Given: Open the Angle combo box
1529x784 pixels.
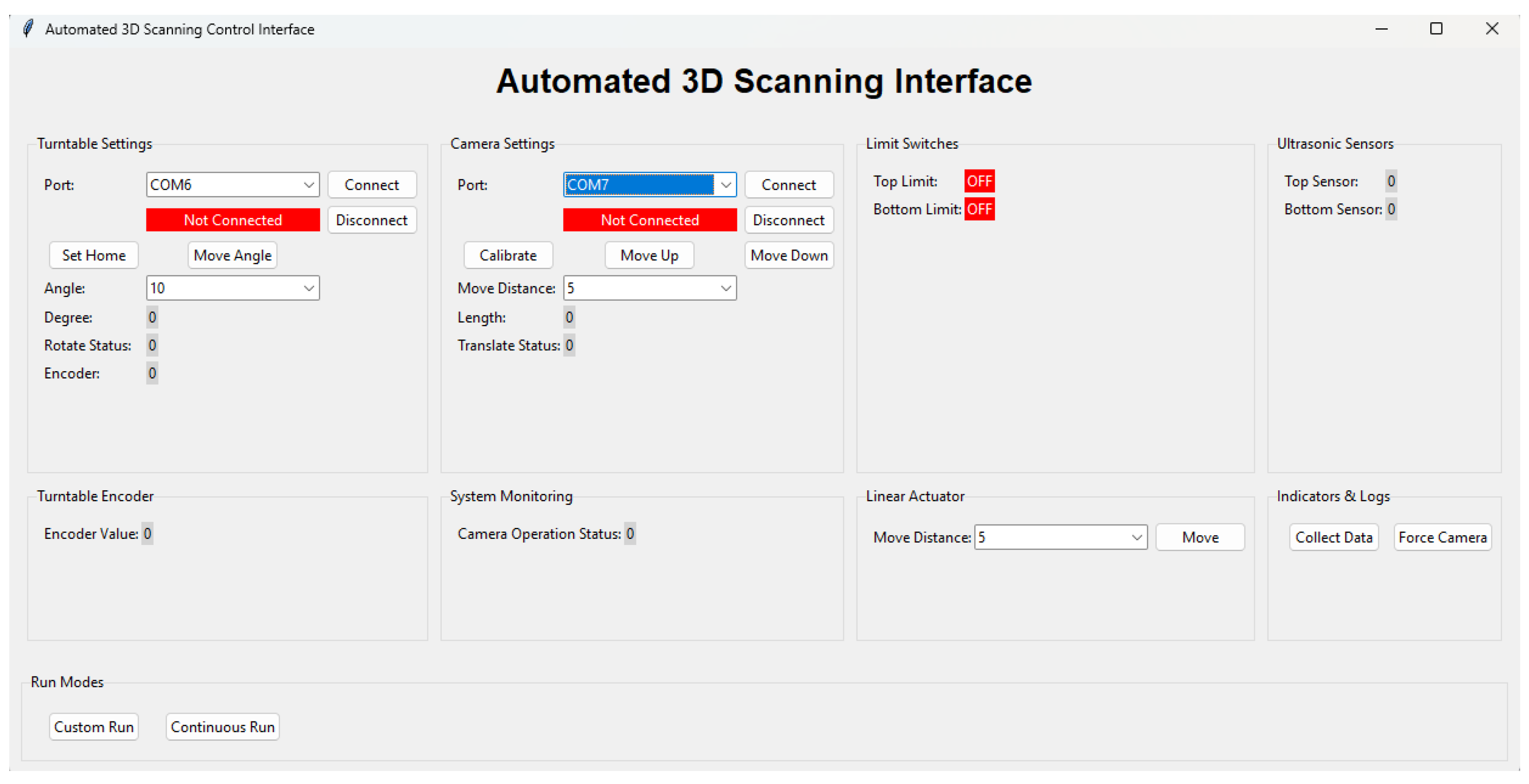Looking at the screenshot, I should point(308,288).
